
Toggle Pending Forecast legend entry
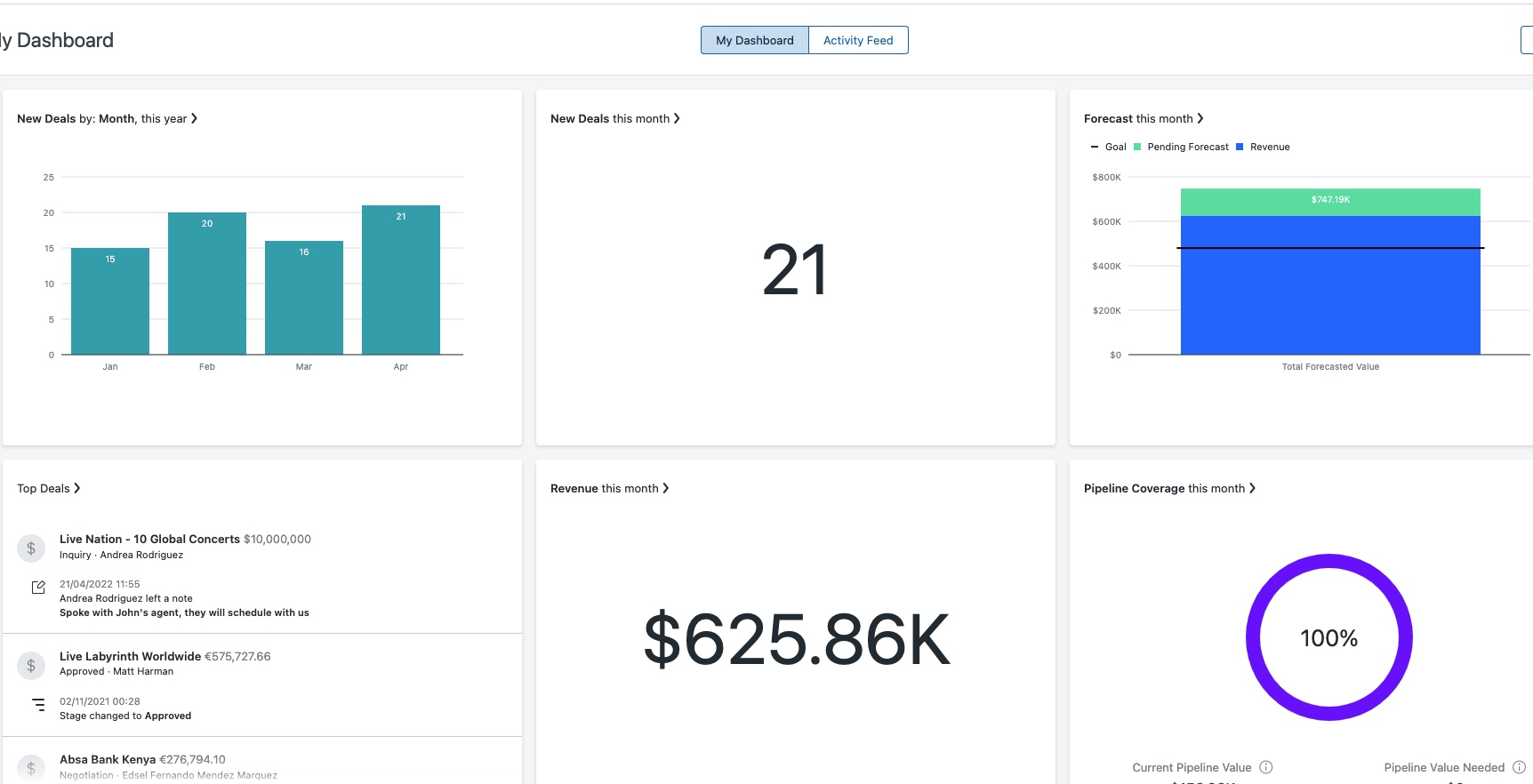click(1181, 148)
